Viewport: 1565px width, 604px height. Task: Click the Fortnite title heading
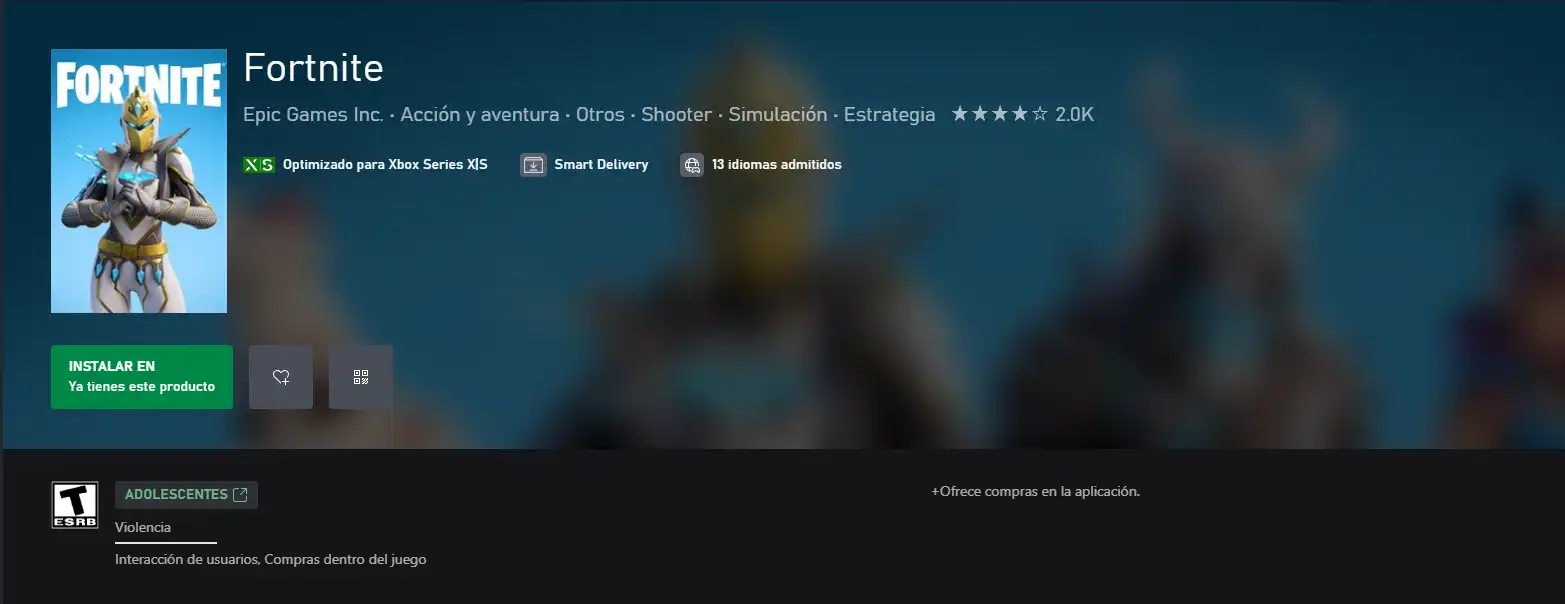click(x=313, y=68)
